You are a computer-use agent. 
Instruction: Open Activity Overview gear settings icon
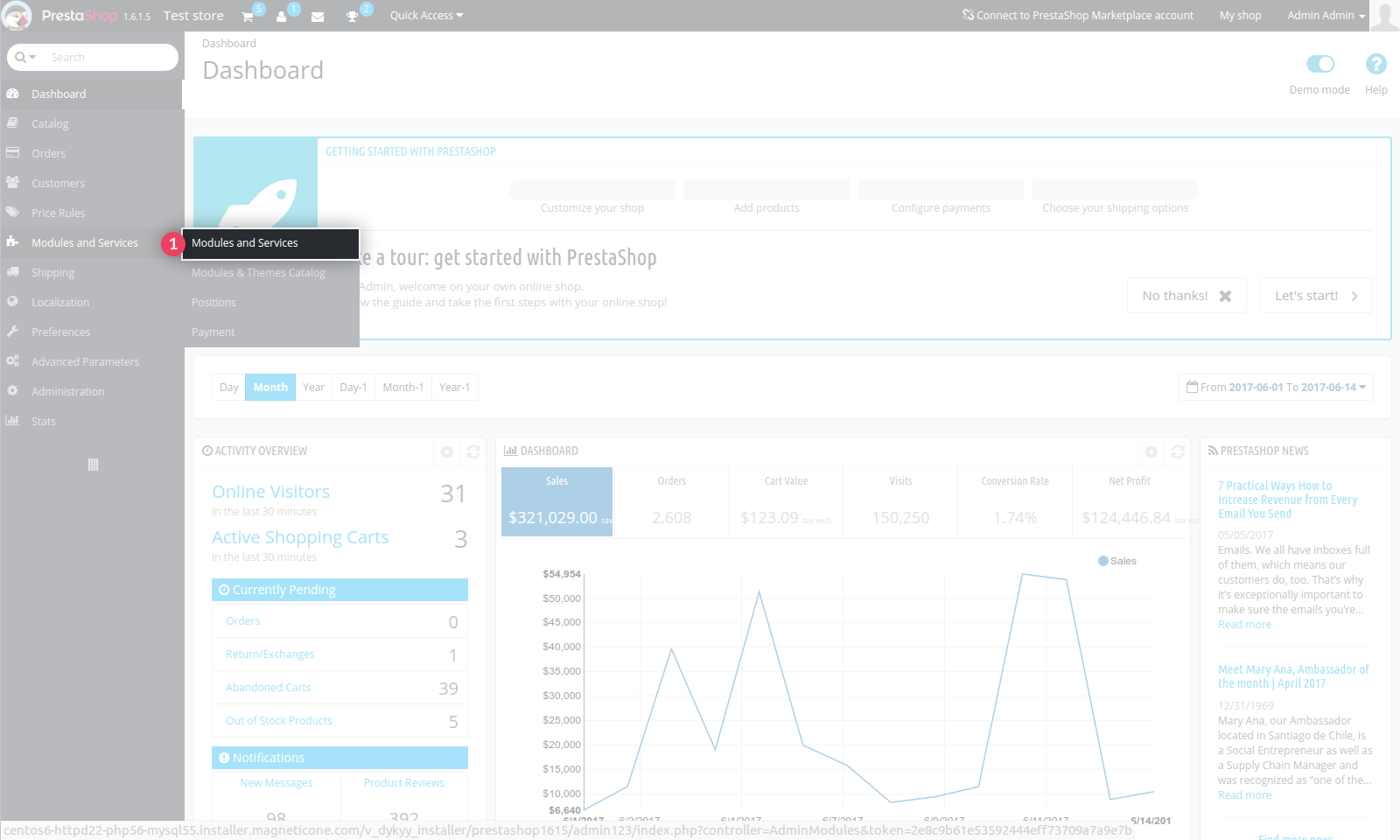click(447, 451)
